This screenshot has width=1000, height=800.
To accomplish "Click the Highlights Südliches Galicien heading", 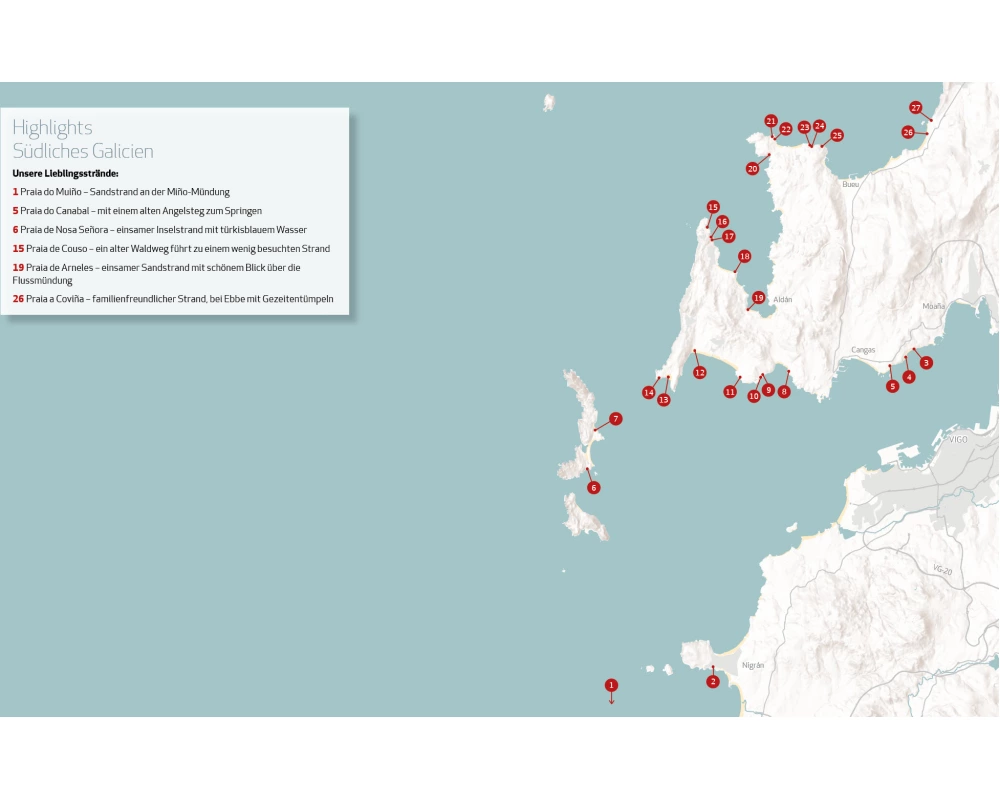I will [x=83, y=139].
